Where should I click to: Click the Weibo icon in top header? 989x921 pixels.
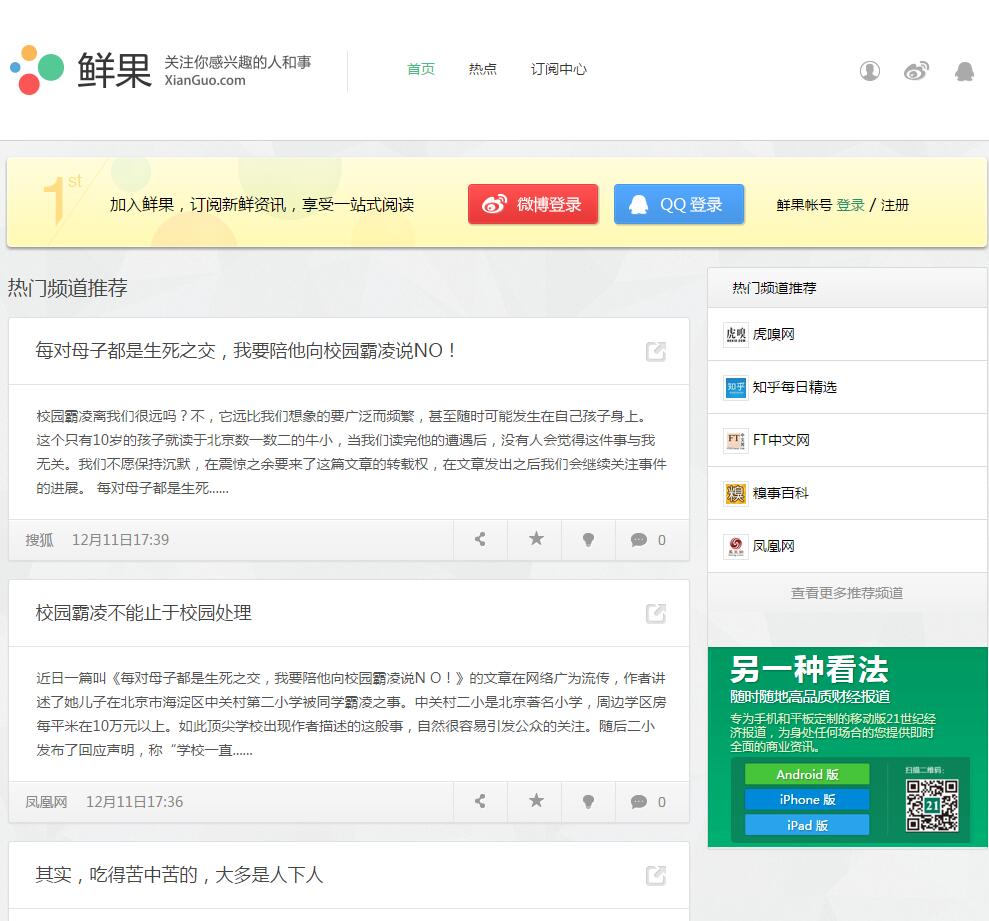(x=916, y=71)
